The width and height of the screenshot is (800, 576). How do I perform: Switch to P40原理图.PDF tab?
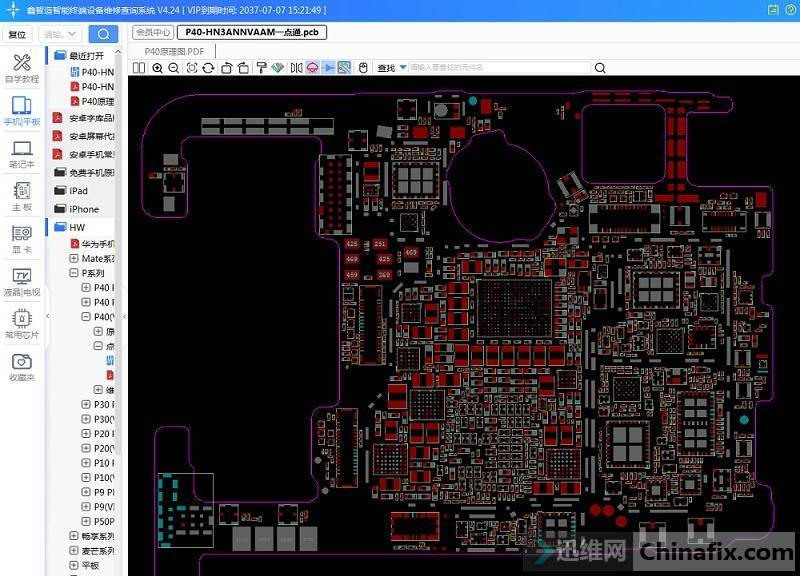click(174, 50)
